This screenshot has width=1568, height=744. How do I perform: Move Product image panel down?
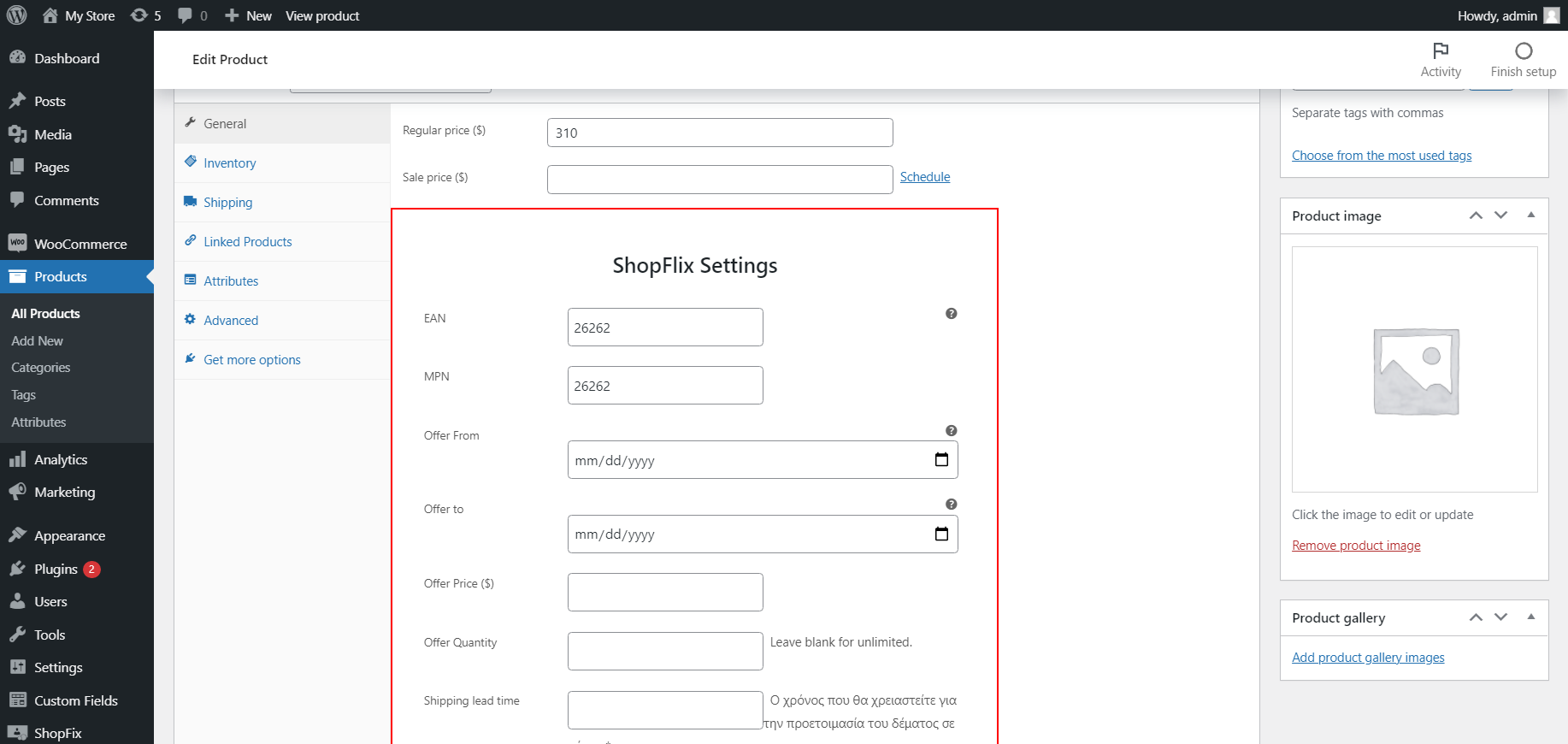point(1501,216)
